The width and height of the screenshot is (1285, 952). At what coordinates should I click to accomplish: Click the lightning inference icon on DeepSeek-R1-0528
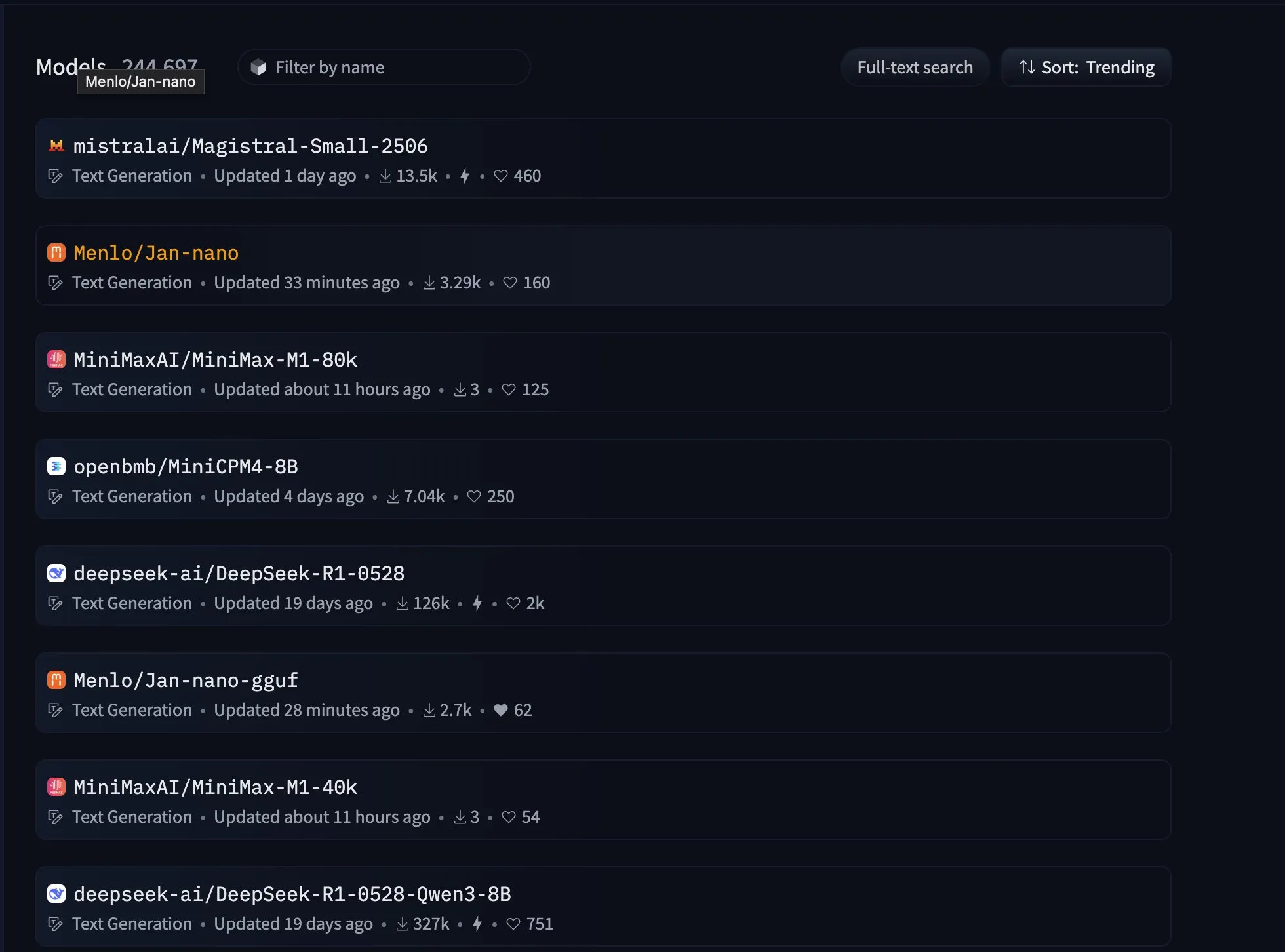[x=477, y=603]
